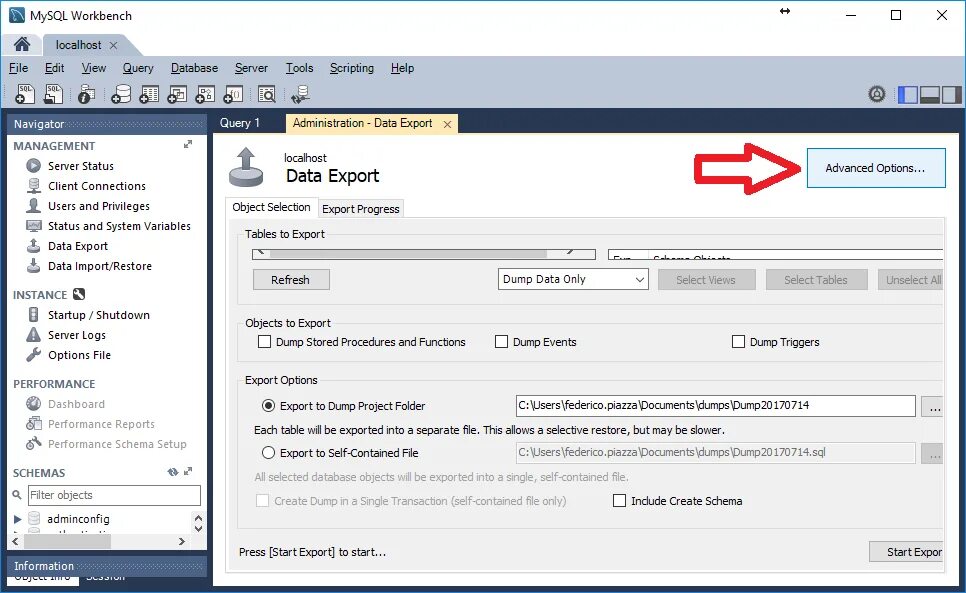
Task: Click the dump project folder path field
Action: pos(715,406)
